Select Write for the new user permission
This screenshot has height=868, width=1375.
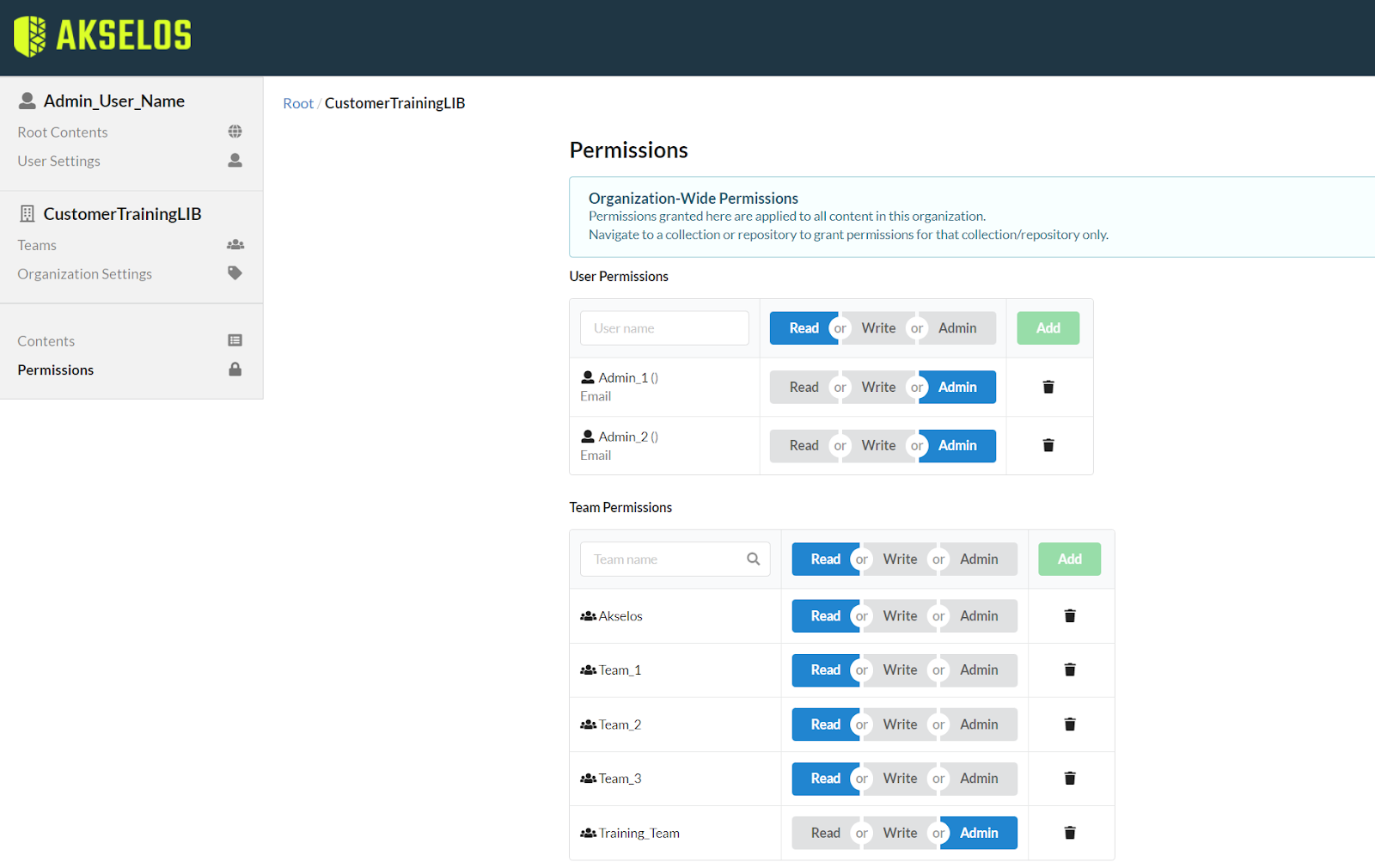pos(878,327)
